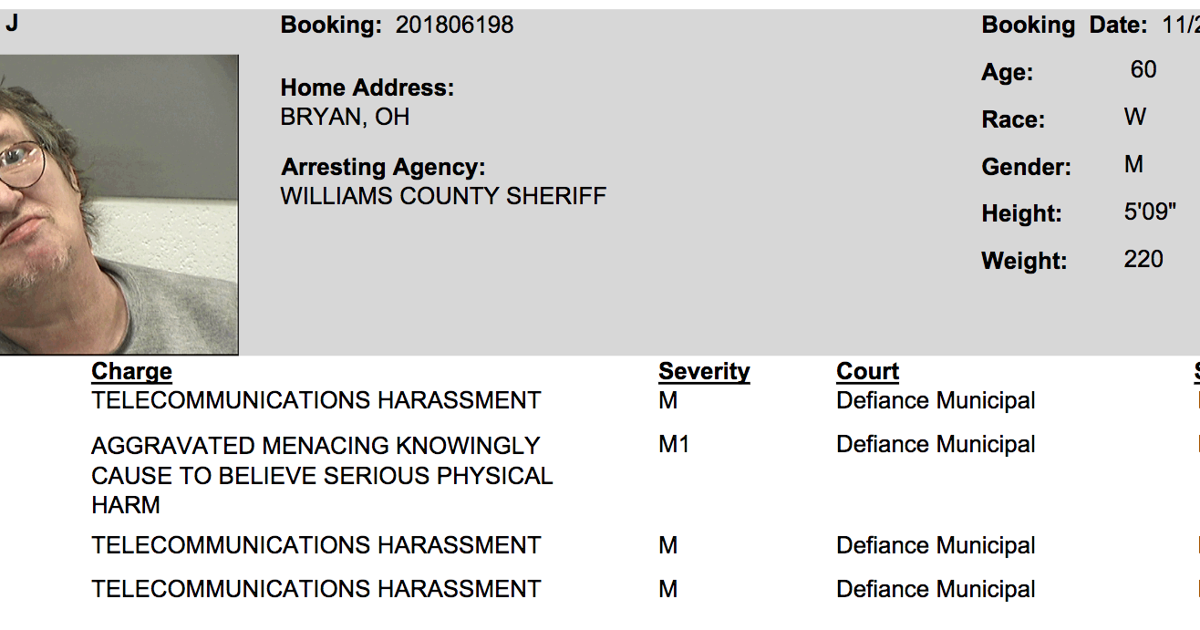1200x630 pixels.
Task: Select the height value 5'09"
Action: 1150,212
